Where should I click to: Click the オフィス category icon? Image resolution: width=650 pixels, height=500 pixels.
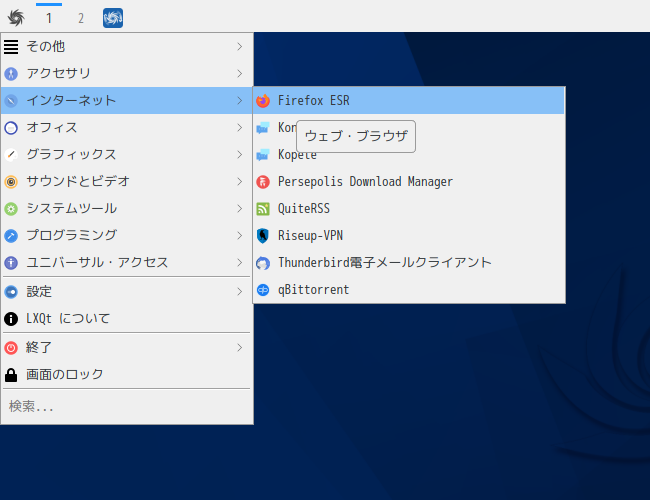11,128
